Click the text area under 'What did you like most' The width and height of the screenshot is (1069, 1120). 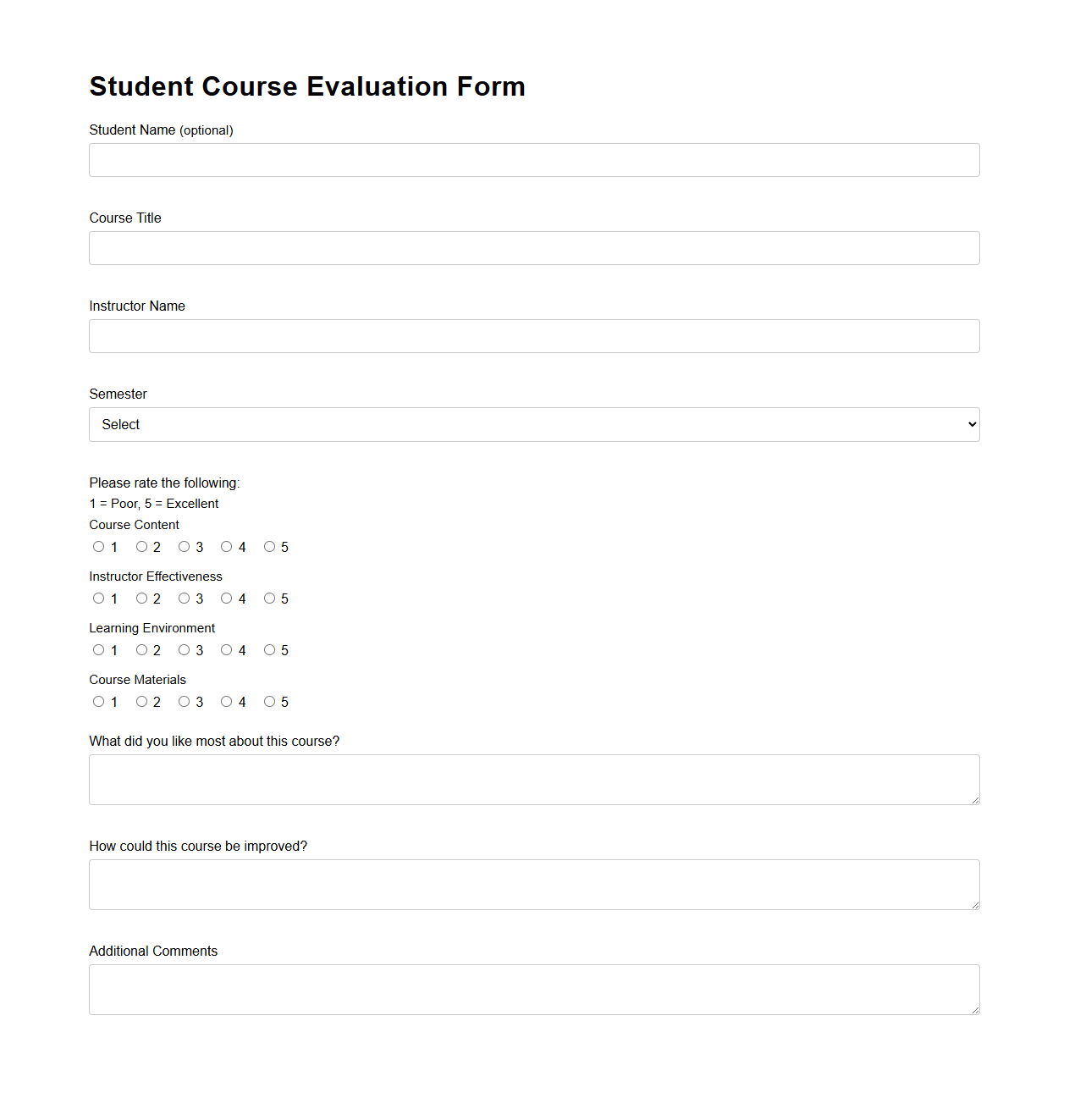(533, 778)
